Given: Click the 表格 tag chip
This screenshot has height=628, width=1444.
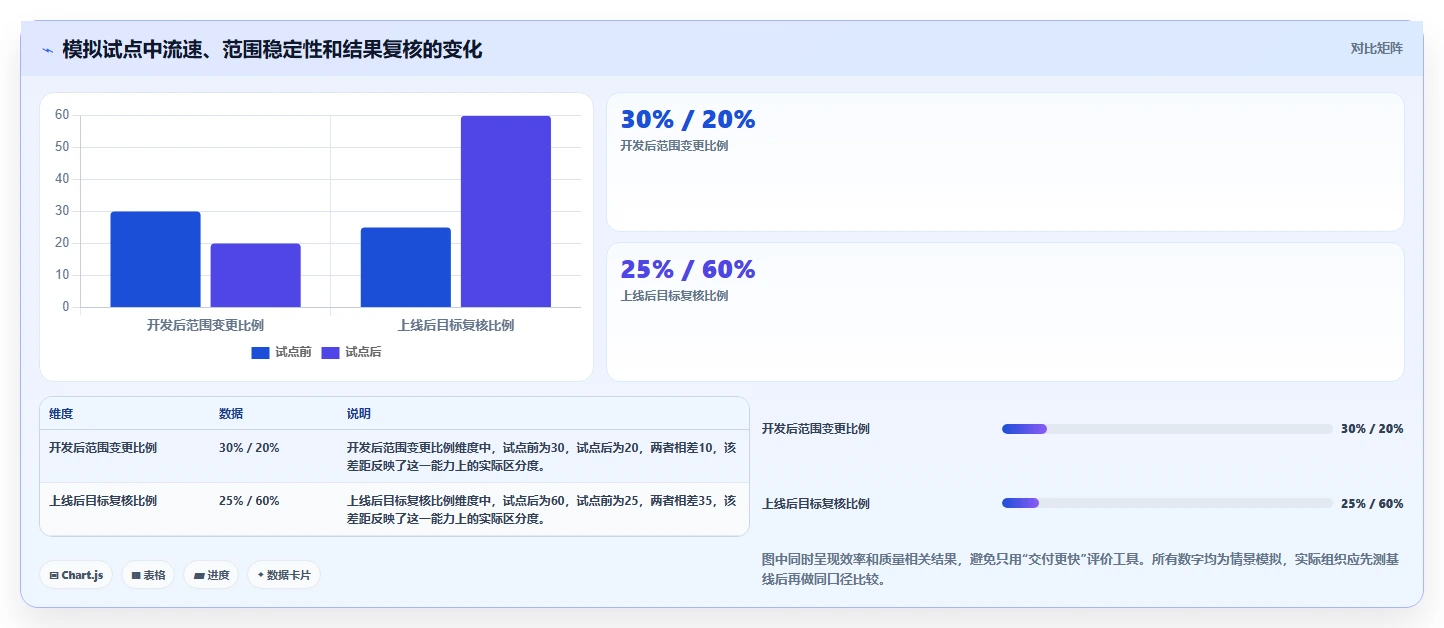Looking at the screenshot, I should [148, 575].
